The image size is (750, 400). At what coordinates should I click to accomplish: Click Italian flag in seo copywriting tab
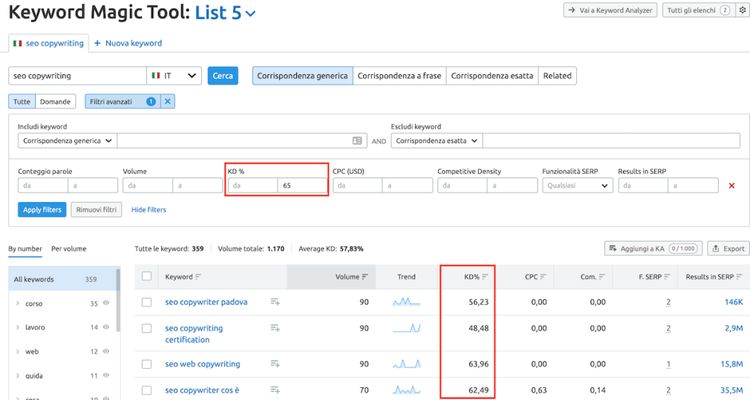18,43
